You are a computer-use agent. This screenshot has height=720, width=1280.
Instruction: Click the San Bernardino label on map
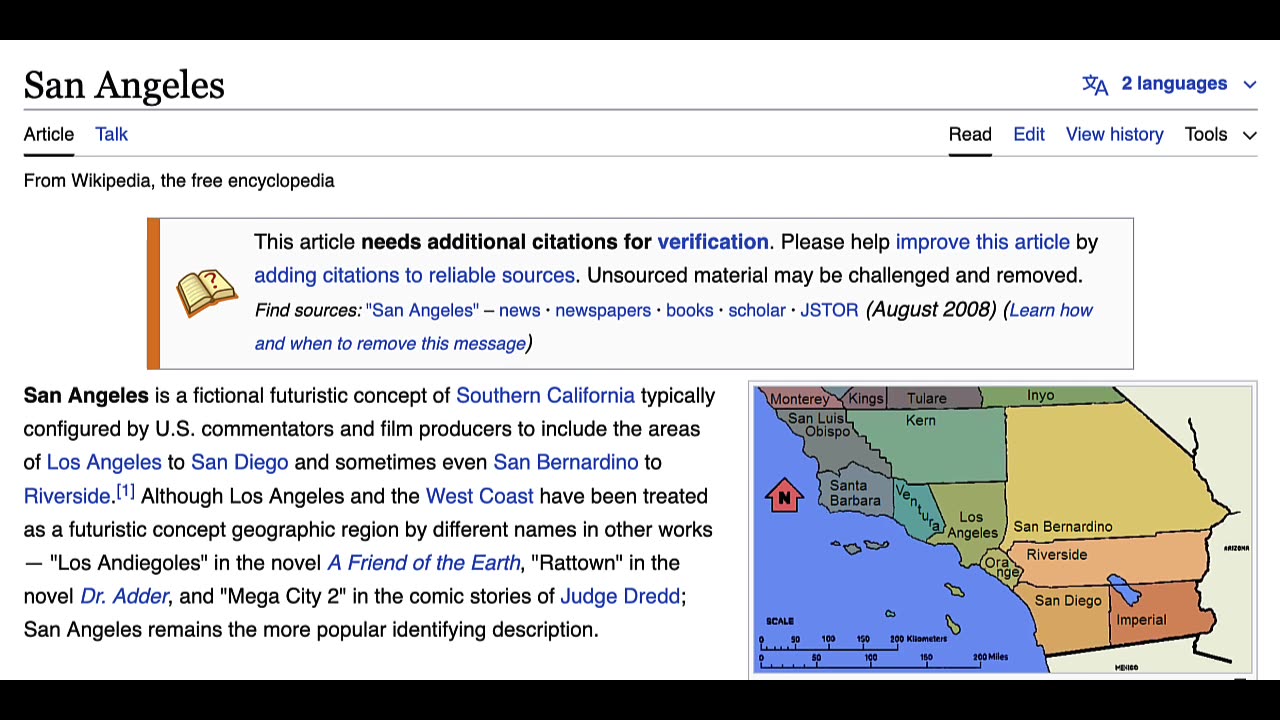(x=1062, y=526)
